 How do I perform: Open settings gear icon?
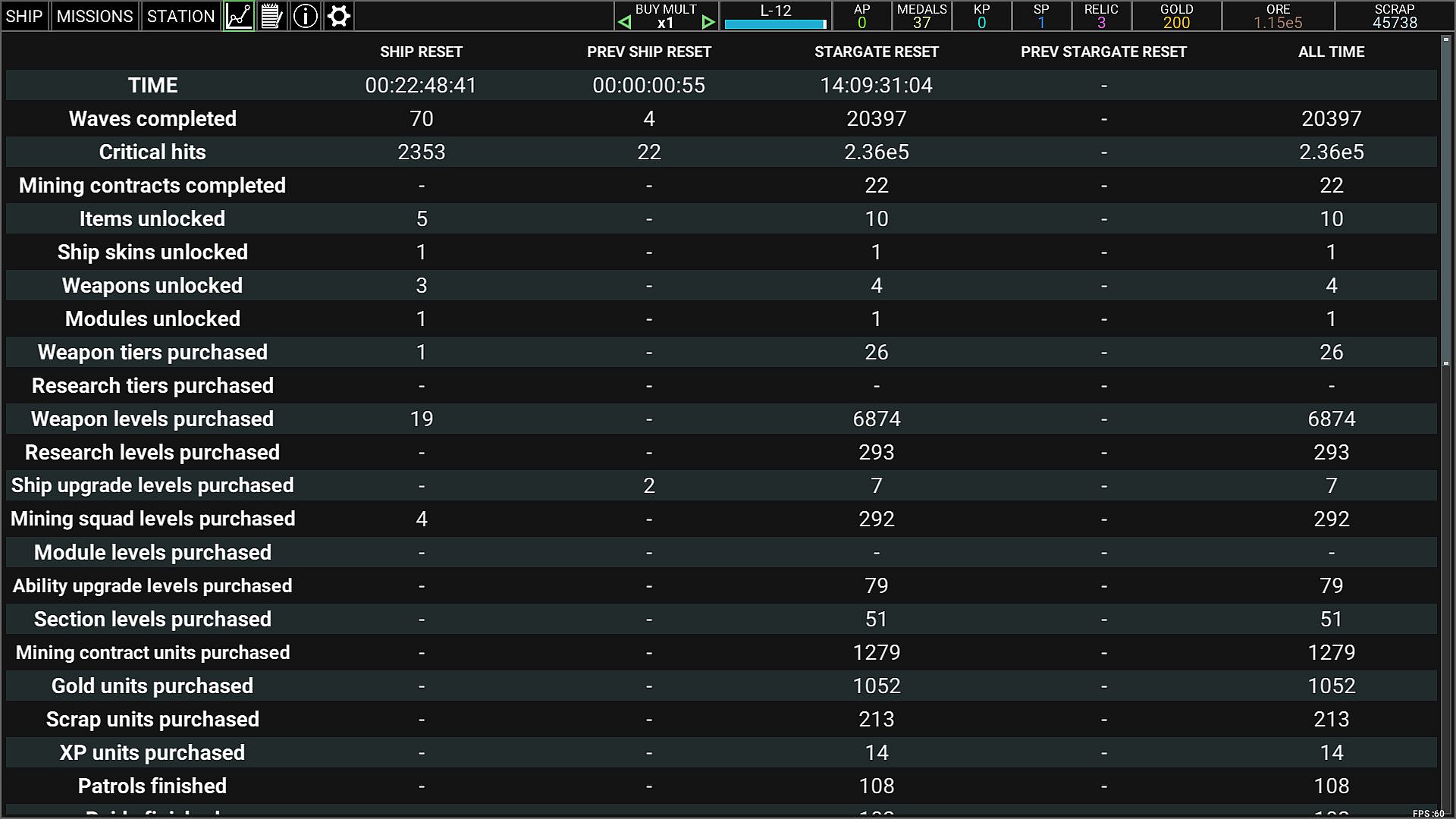[339, 16]
